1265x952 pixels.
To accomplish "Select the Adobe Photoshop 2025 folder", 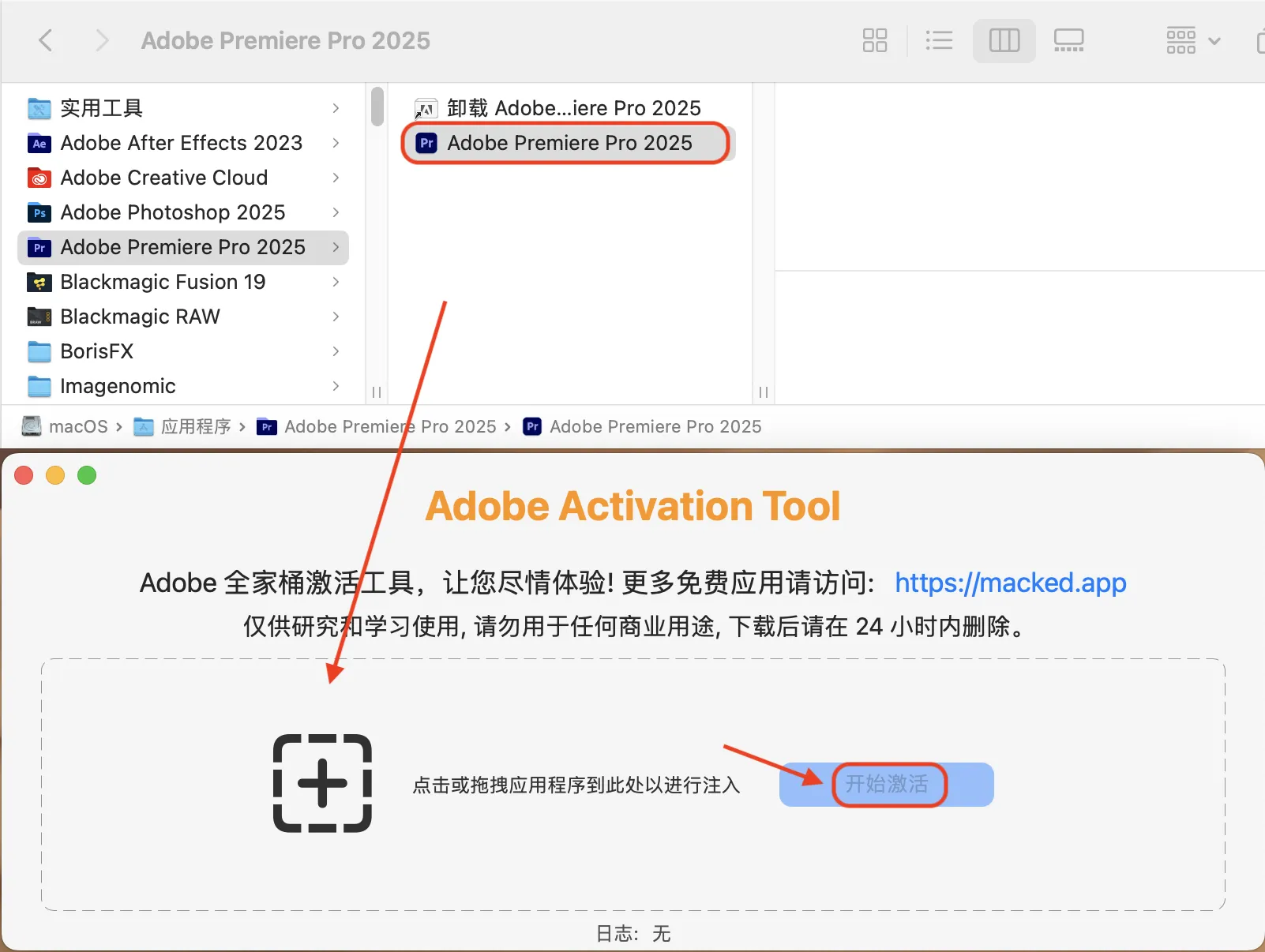I will (172, 212).
